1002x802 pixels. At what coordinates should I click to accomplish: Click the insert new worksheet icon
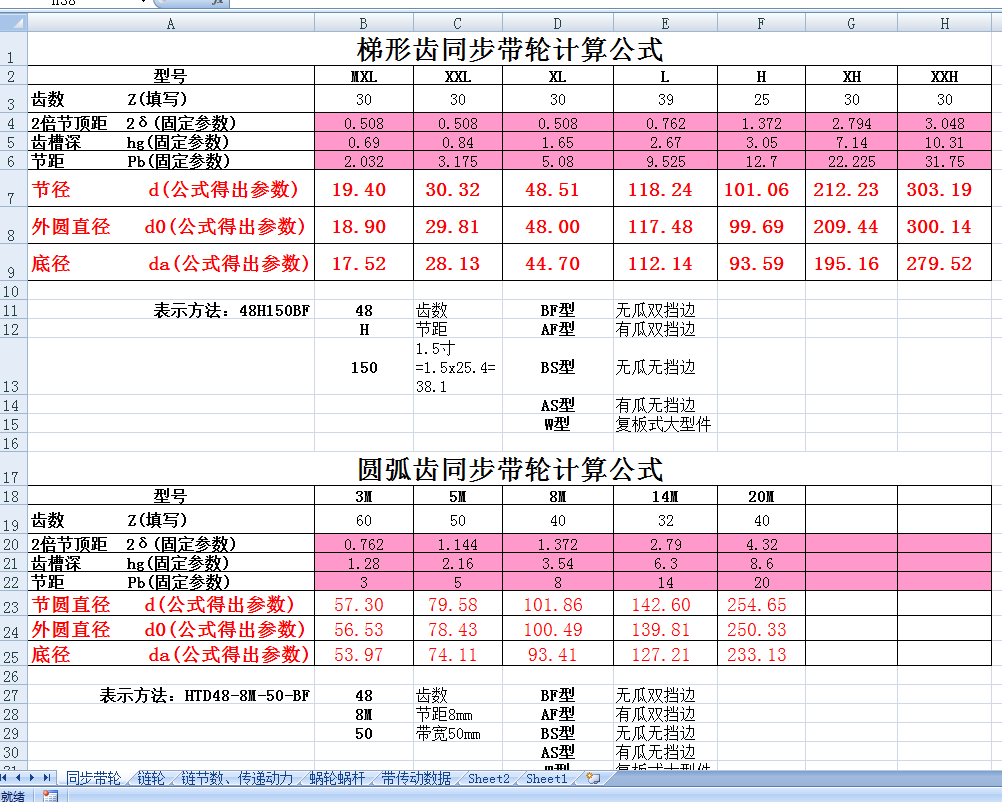(x=594, y=778)
